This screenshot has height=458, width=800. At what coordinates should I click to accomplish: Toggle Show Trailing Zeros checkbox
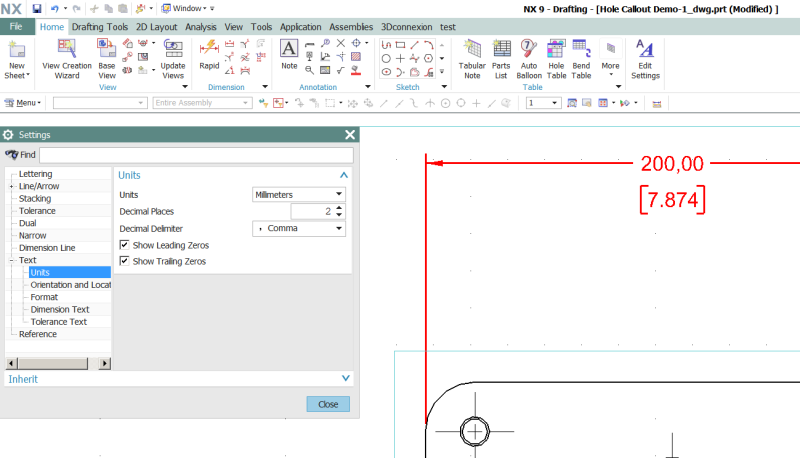coord(124,261)
